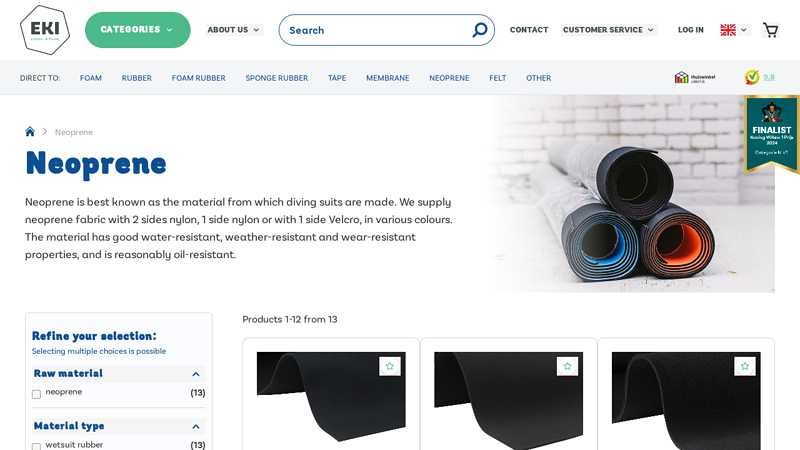Favorite the third product with the star icon
The image size is (800, 450).
(x=745, y=366)
